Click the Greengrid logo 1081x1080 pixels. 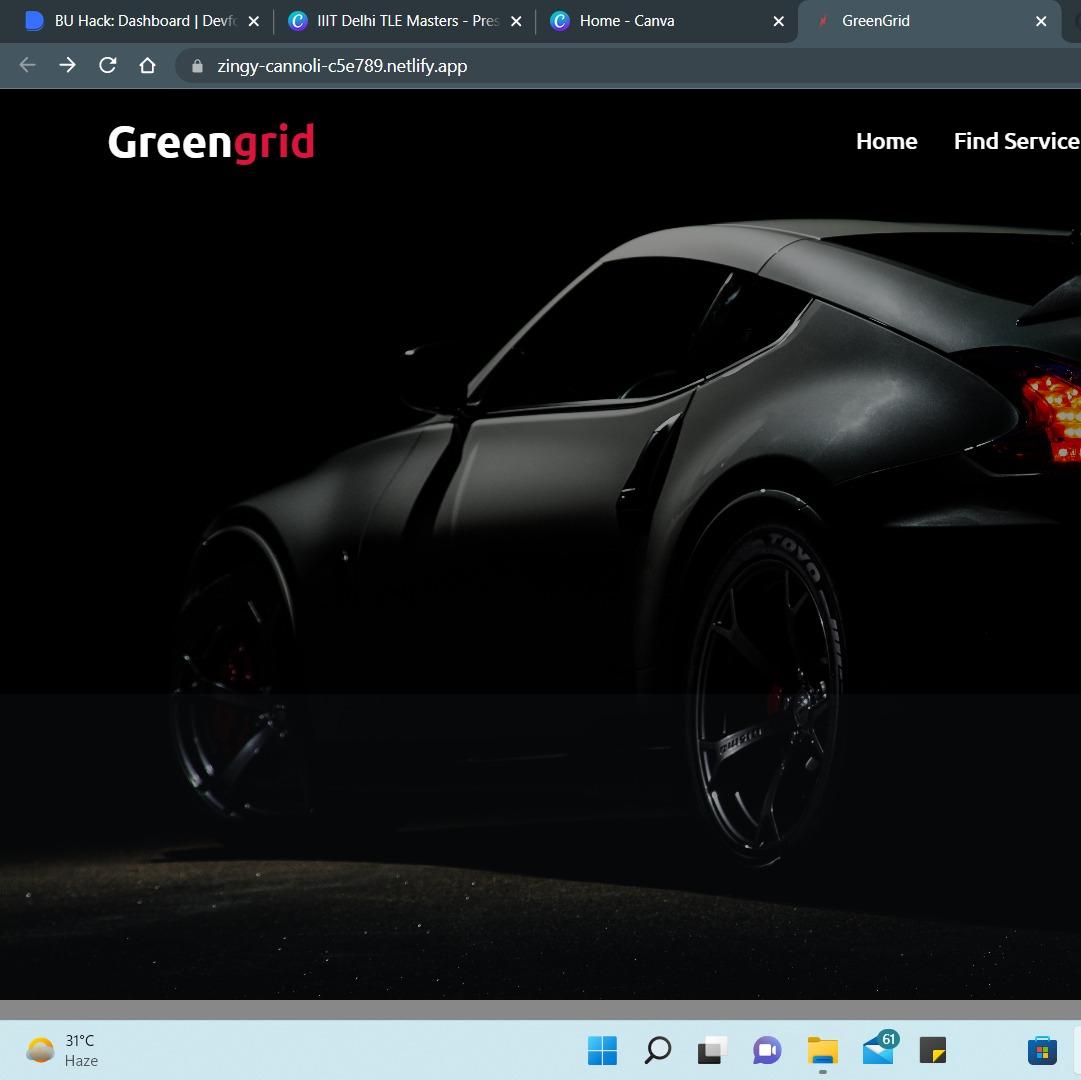(211, 143)
